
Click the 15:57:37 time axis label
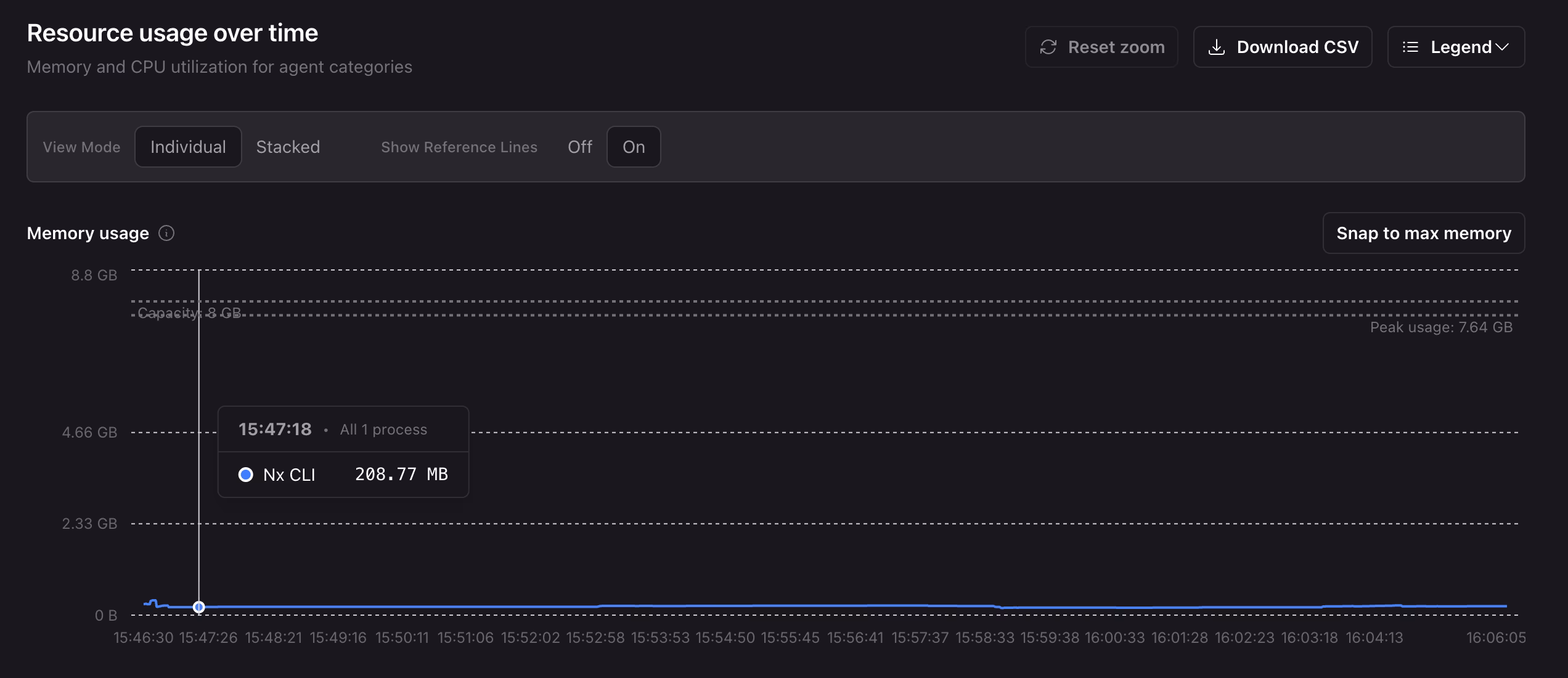point(920,638)
